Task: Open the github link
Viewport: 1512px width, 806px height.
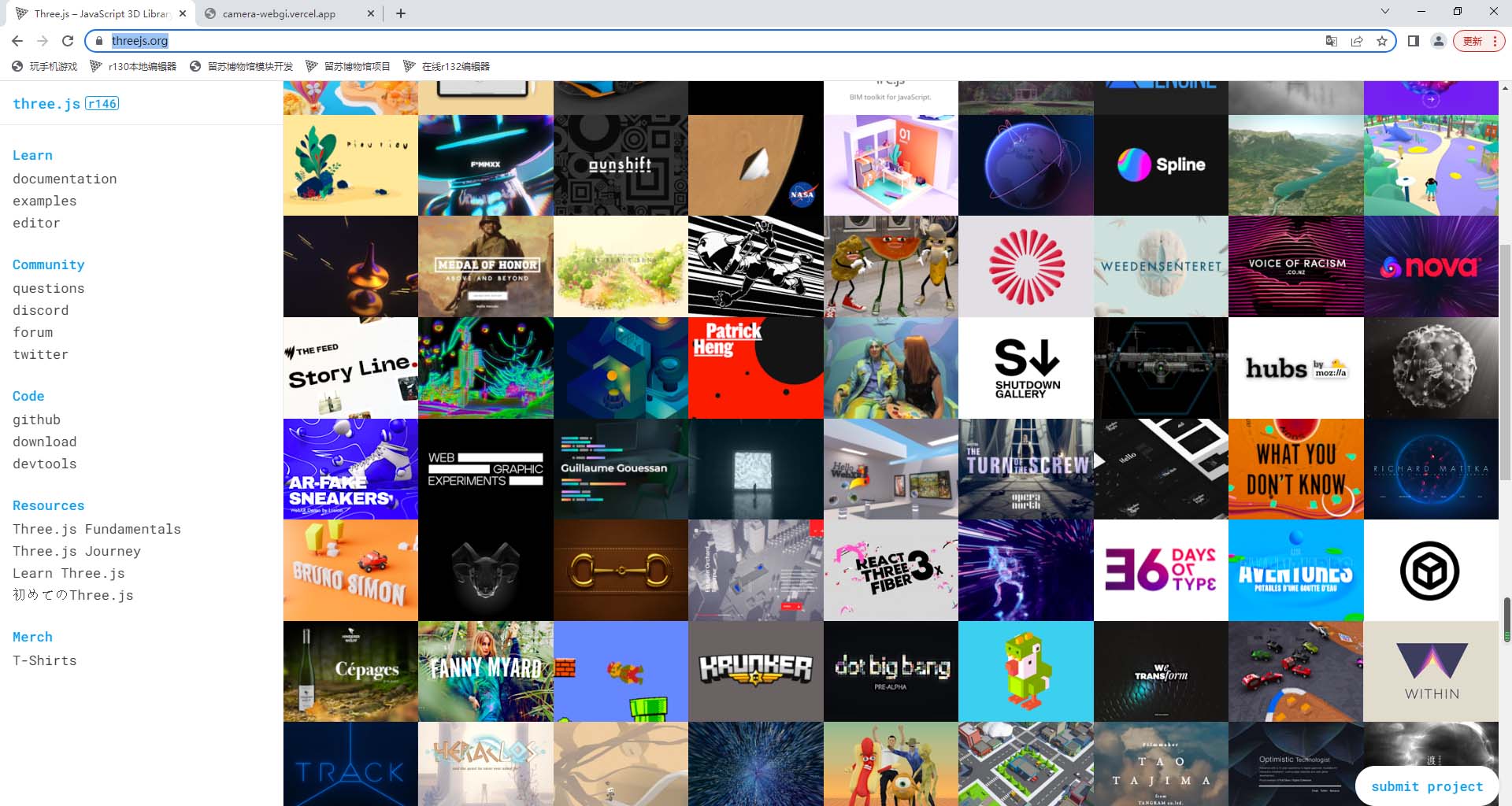Action: 36,420
